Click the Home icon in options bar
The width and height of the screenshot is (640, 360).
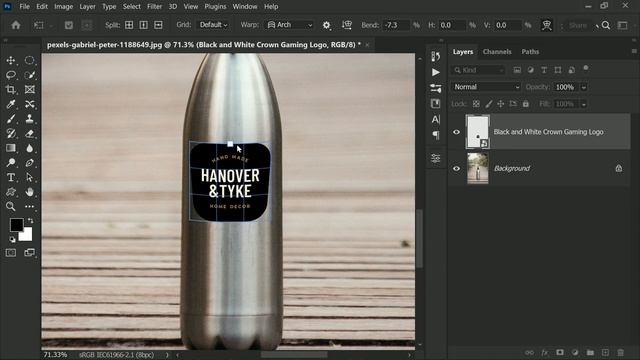pos(16,25)
